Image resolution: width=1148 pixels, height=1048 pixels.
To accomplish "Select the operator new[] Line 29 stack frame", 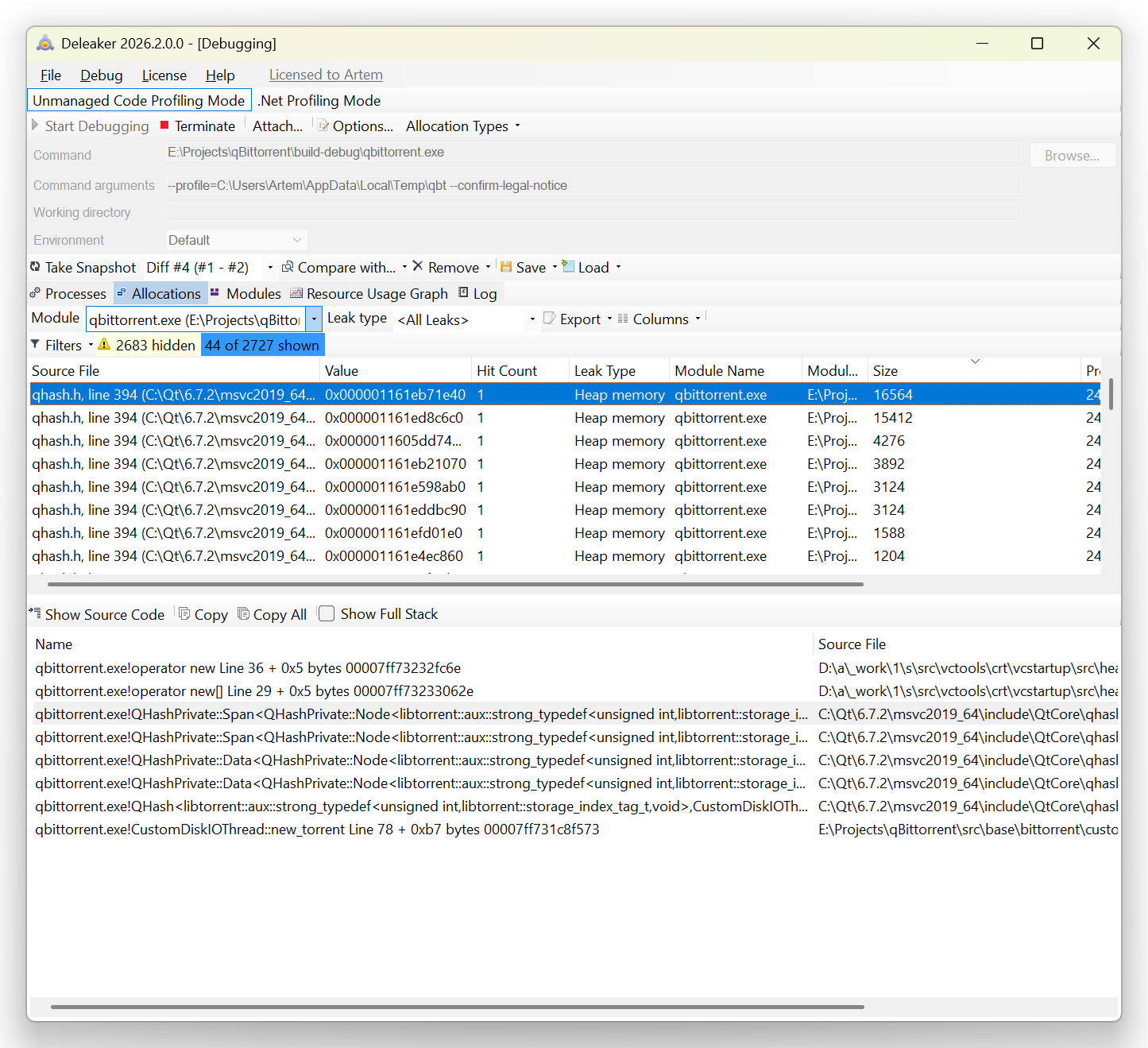I will click(x=576, y=691).
